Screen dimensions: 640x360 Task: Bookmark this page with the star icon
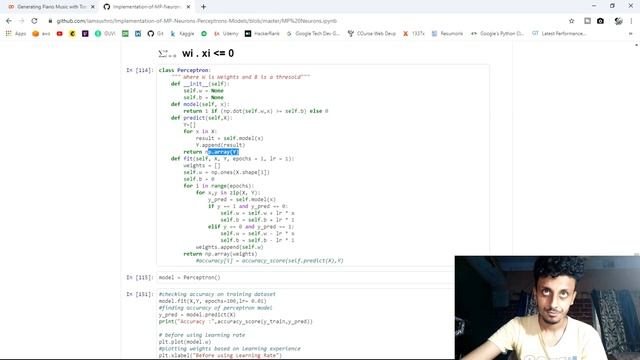pyautogui.click(x=571, y=21)
